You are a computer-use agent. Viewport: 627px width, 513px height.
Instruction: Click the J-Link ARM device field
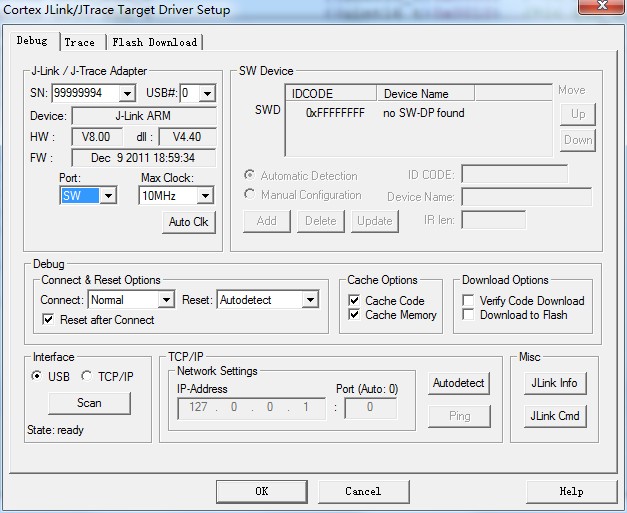coord(144,116)
